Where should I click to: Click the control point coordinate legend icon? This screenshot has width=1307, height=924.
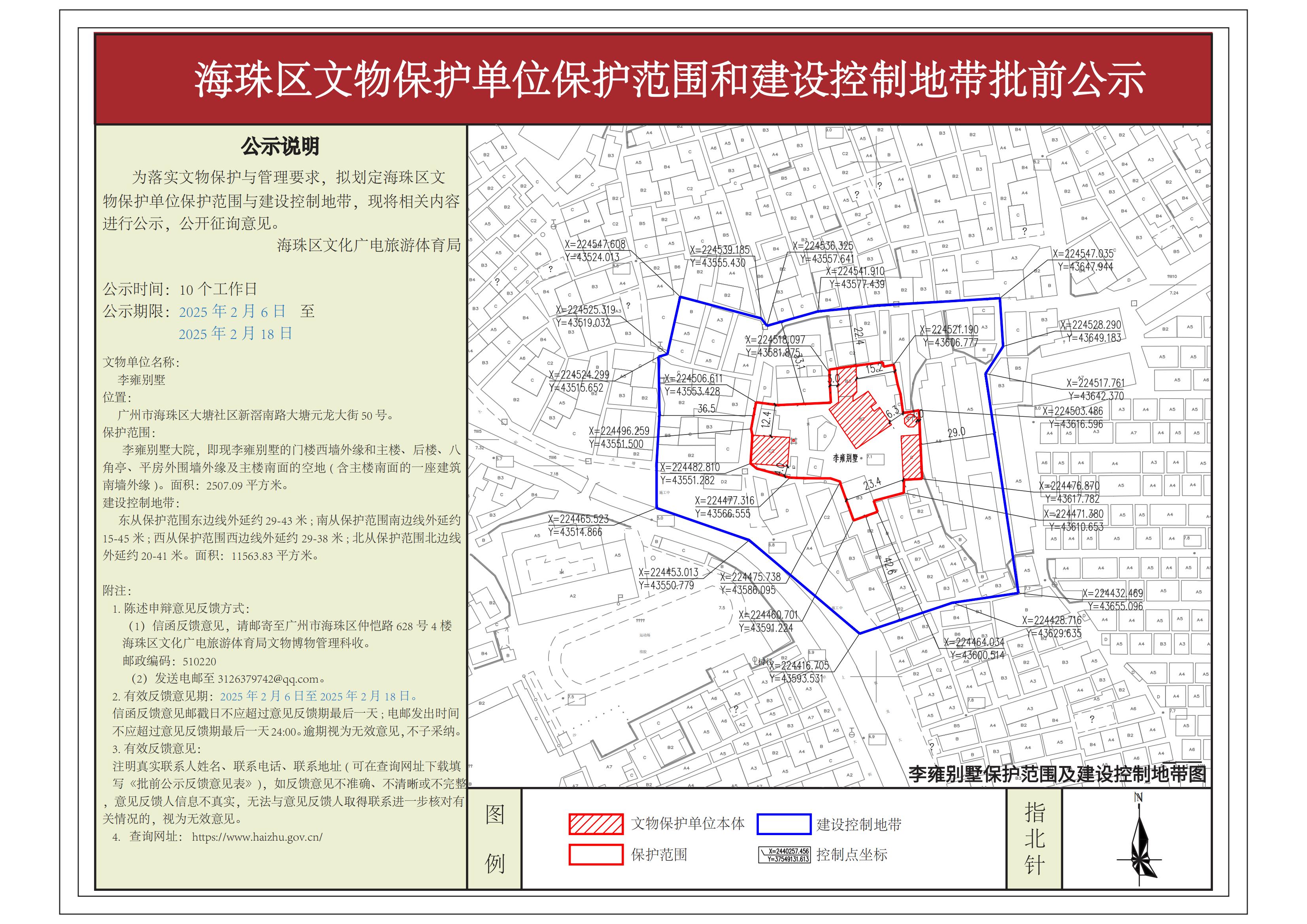(784, 854)
